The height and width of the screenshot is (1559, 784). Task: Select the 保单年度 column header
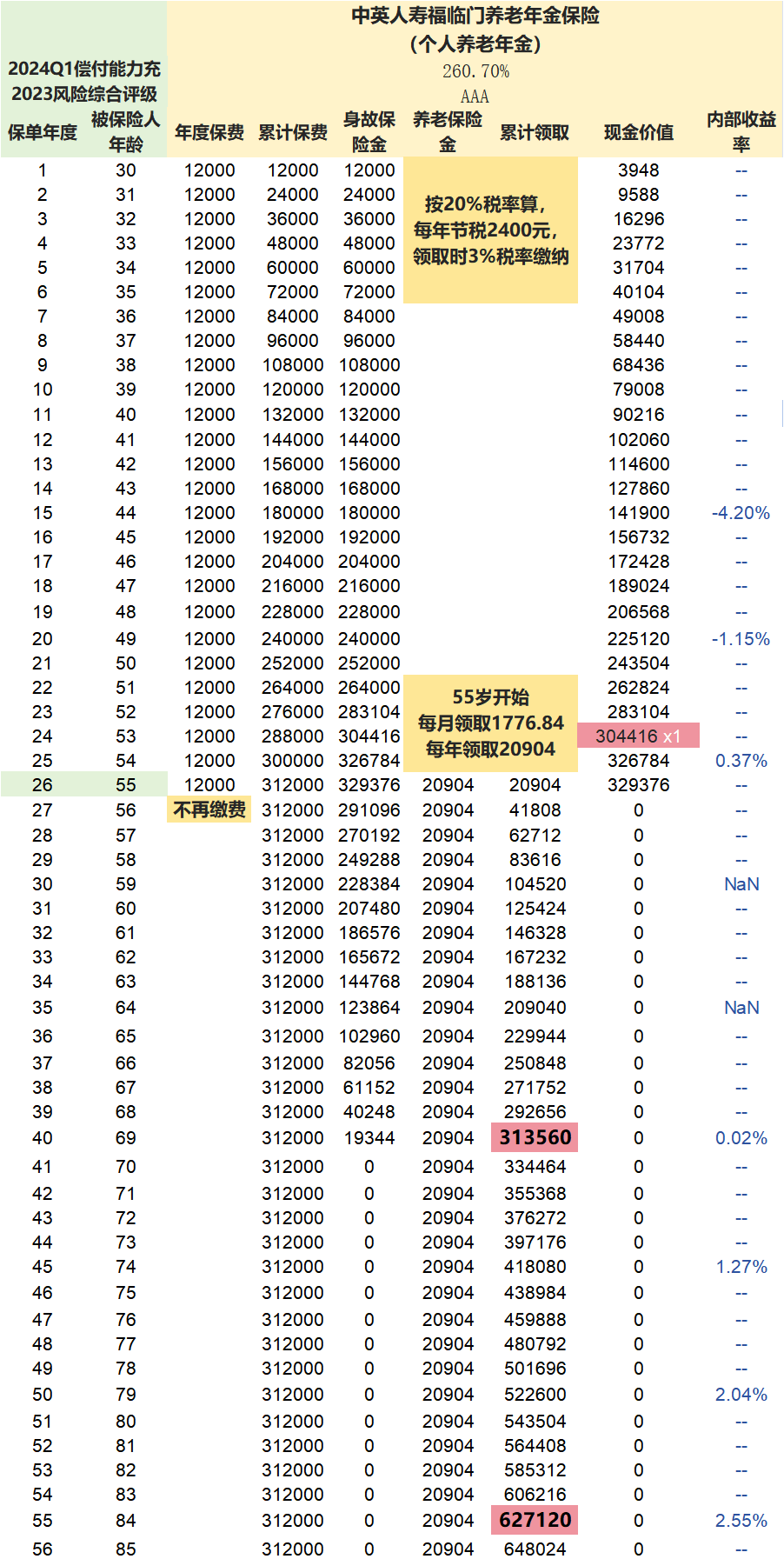pyautogui.click(x=43, y=132)
